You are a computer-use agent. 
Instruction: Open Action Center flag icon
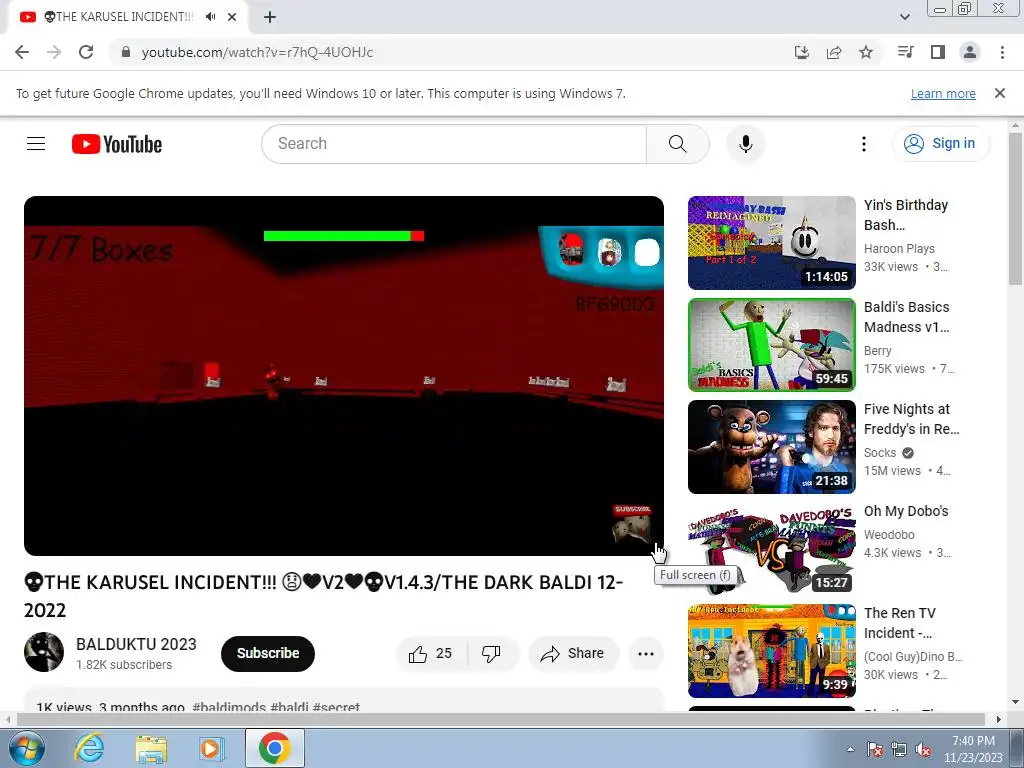[874, 749]
